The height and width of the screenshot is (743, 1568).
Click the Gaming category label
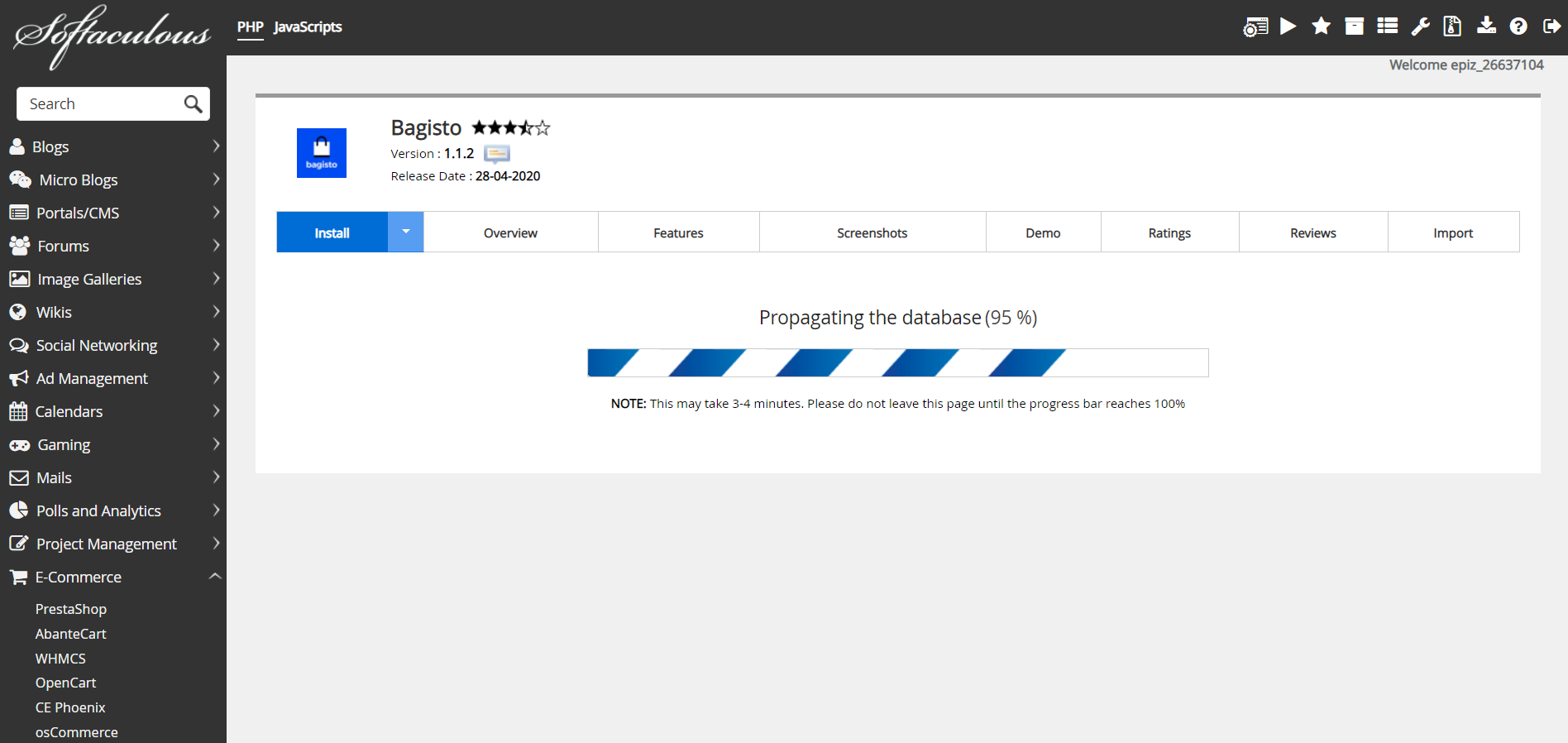coord(64,444)
